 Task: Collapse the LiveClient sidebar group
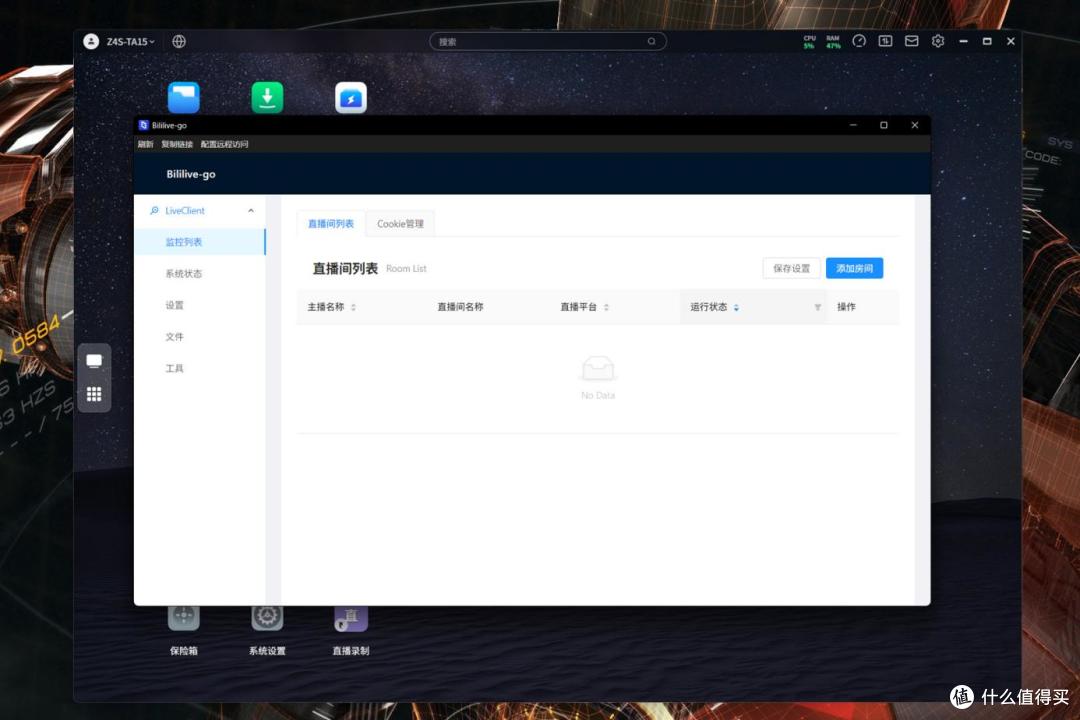251,211
